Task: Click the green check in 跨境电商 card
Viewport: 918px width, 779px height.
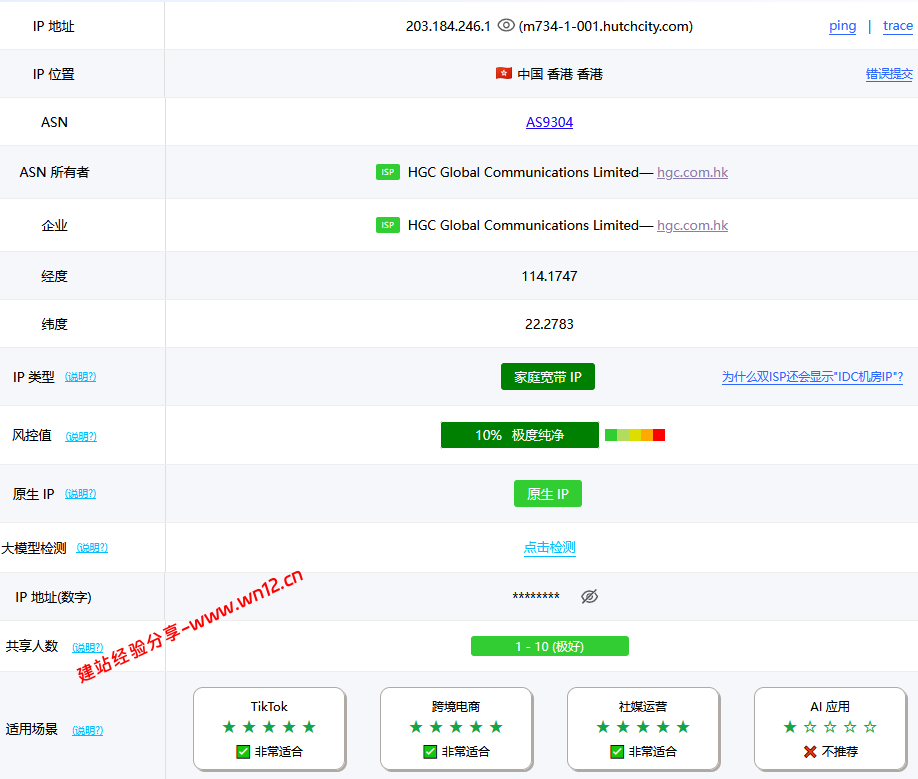Action: point(430,751)
